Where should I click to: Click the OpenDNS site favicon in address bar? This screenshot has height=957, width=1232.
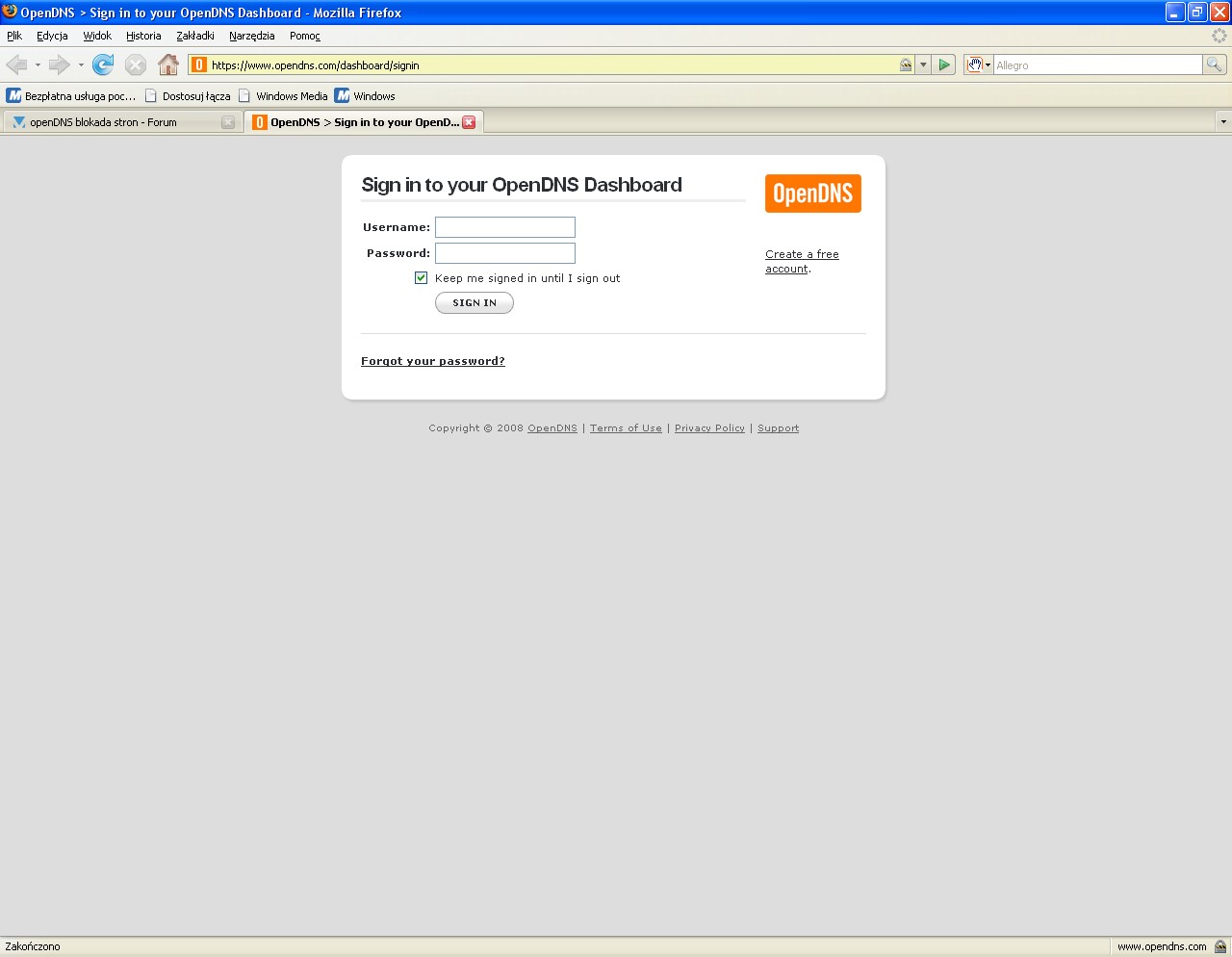[199, 65]
